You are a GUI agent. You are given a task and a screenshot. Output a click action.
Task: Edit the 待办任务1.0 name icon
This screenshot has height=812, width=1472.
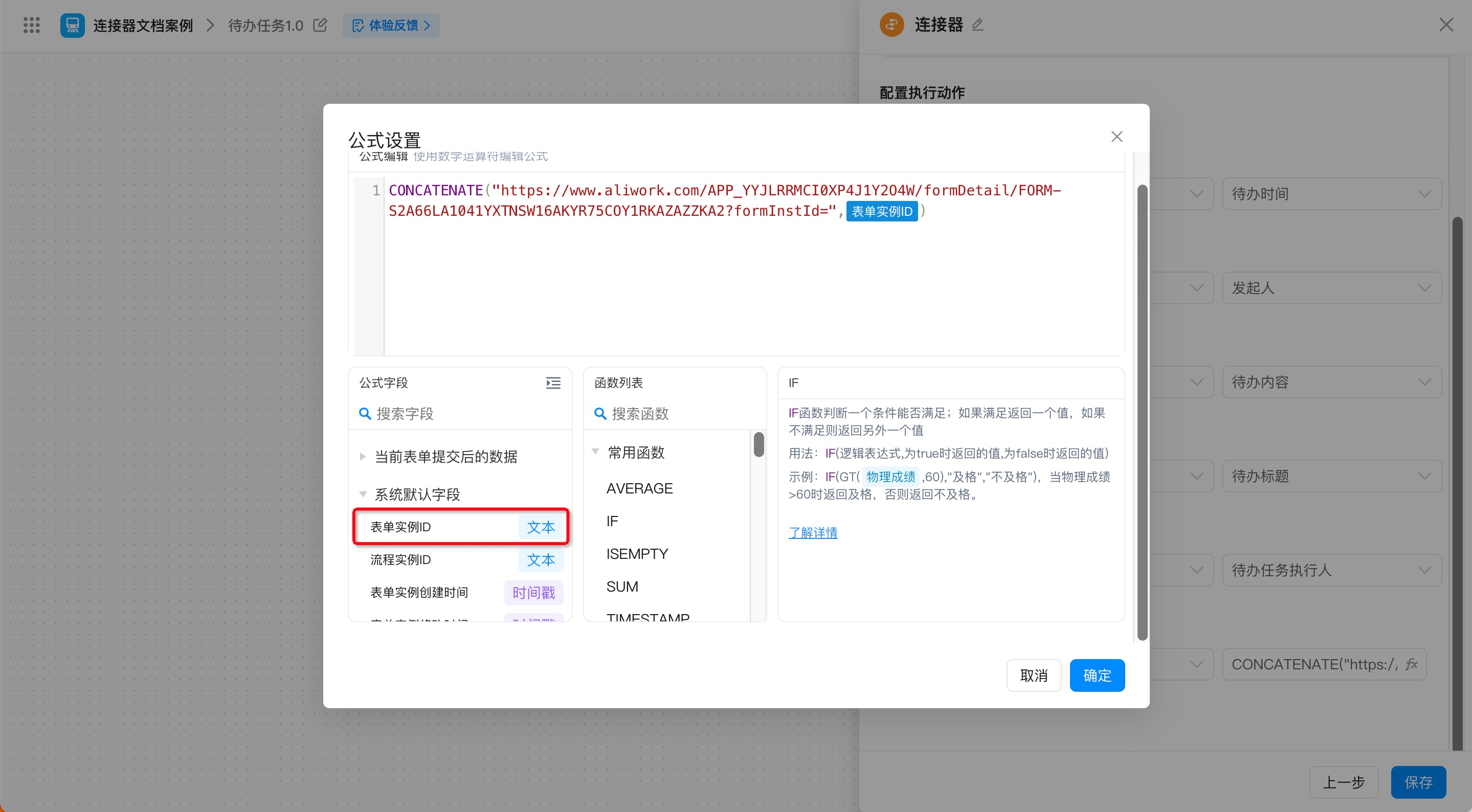[320, 25]
